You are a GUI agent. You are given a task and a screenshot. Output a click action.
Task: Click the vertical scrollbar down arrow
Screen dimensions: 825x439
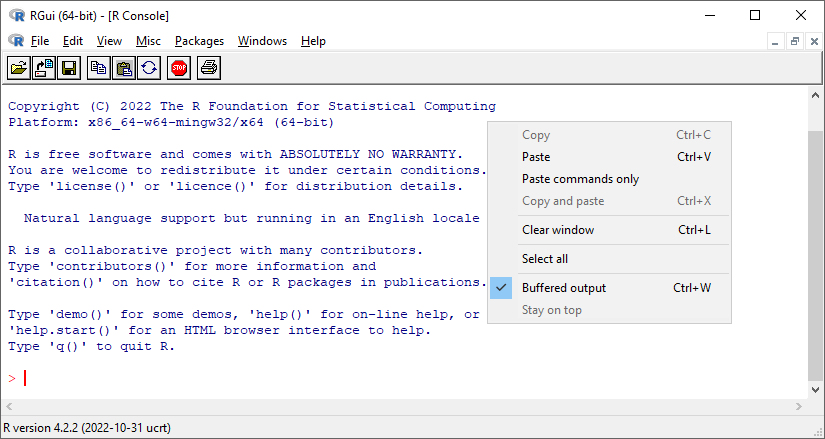[815, 390]
